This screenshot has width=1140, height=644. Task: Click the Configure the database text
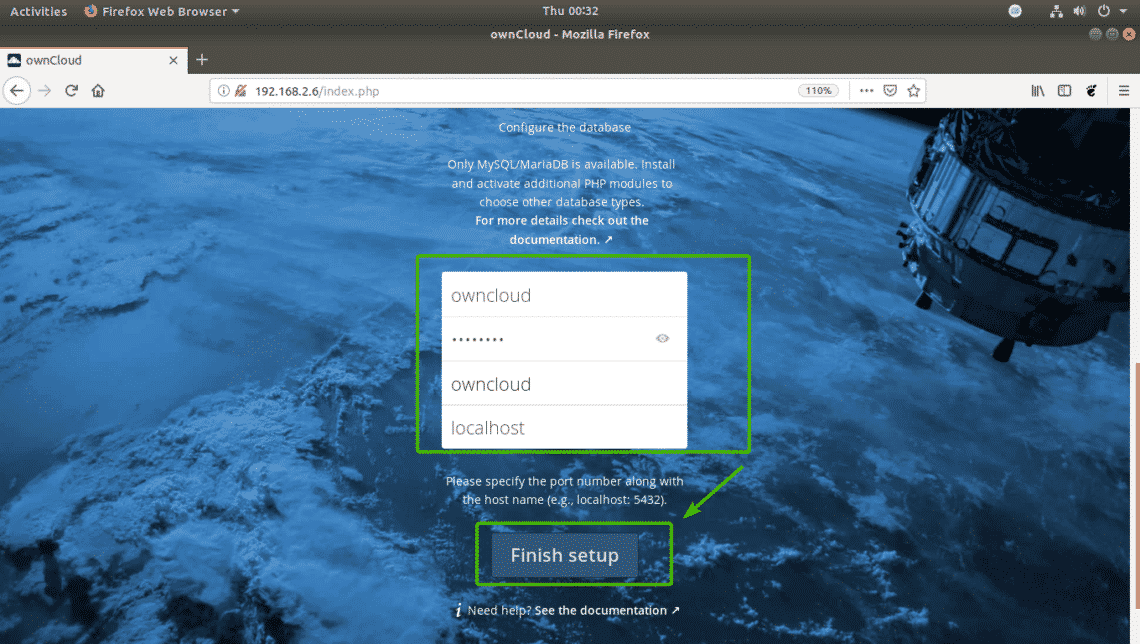[565, 127]
